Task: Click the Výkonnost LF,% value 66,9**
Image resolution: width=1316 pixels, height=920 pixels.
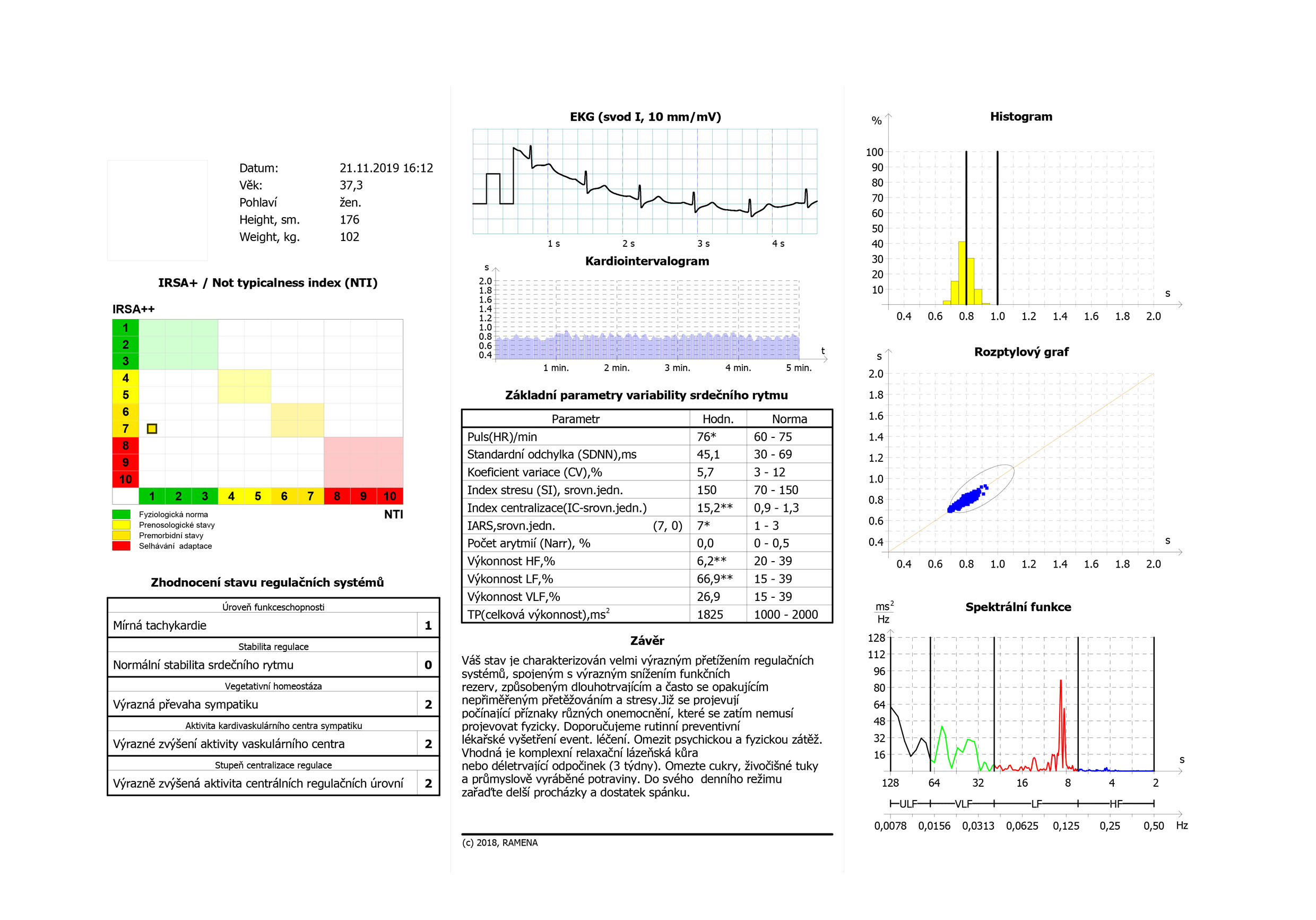Action: 714,579
